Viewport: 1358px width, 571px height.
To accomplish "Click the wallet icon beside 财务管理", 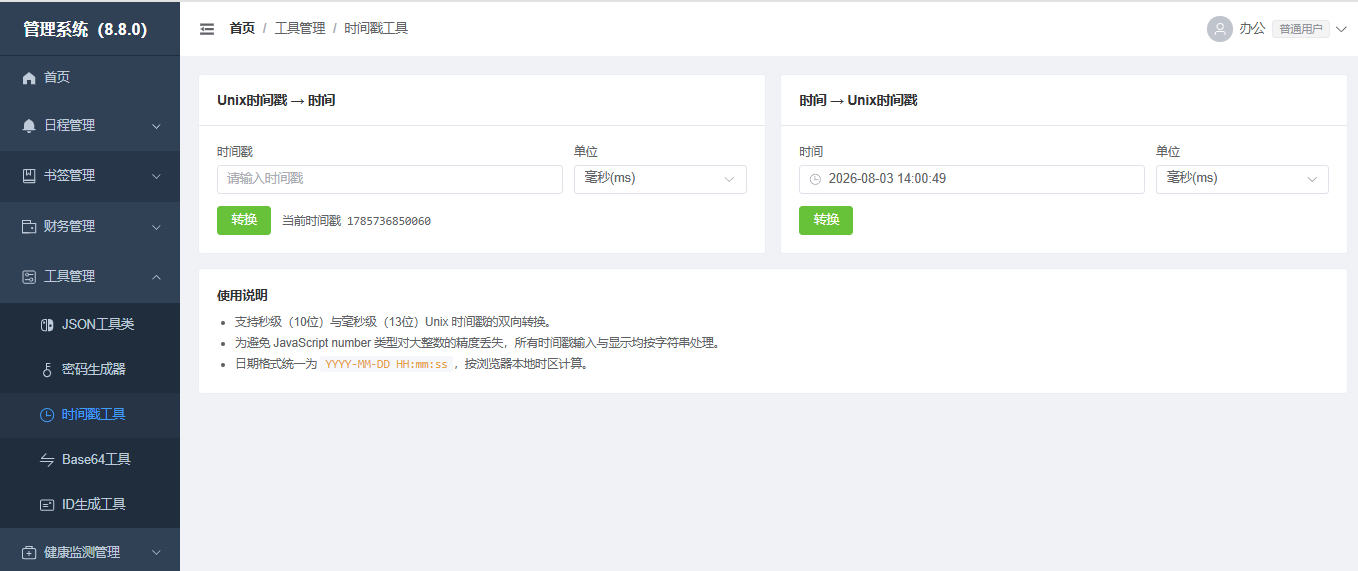I will pyautogui.click(x=29, y=227).
